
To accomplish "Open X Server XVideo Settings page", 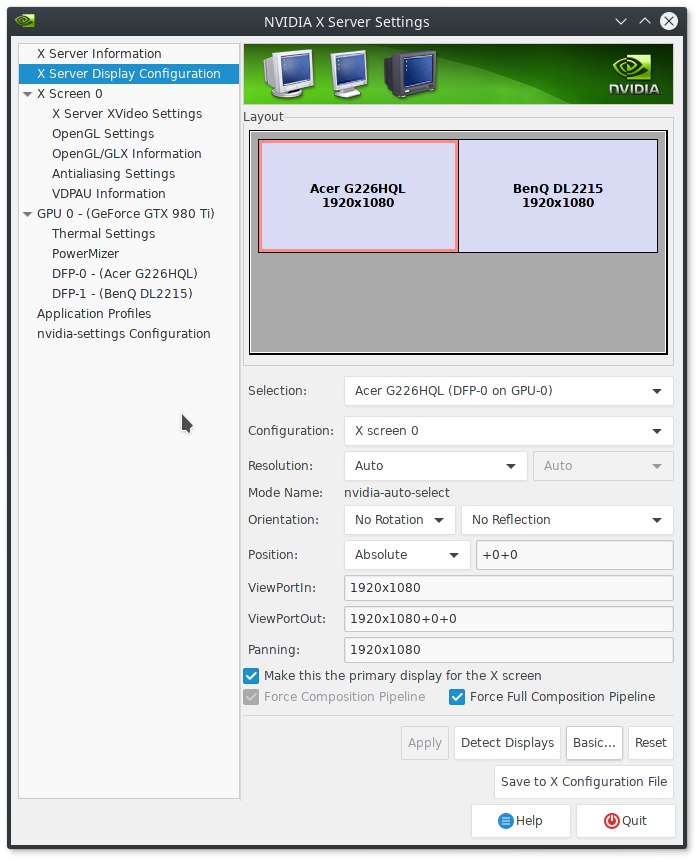I will pyautogui.click(x=127, y=114).
